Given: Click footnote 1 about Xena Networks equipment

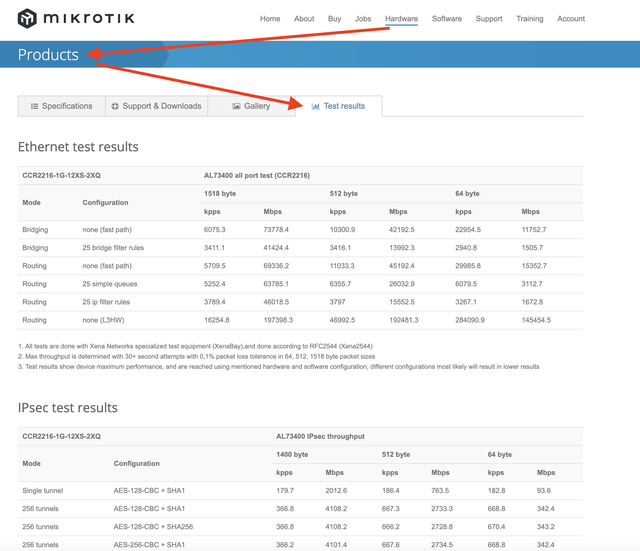Looking at the screenshot, I should pos(195,346).
